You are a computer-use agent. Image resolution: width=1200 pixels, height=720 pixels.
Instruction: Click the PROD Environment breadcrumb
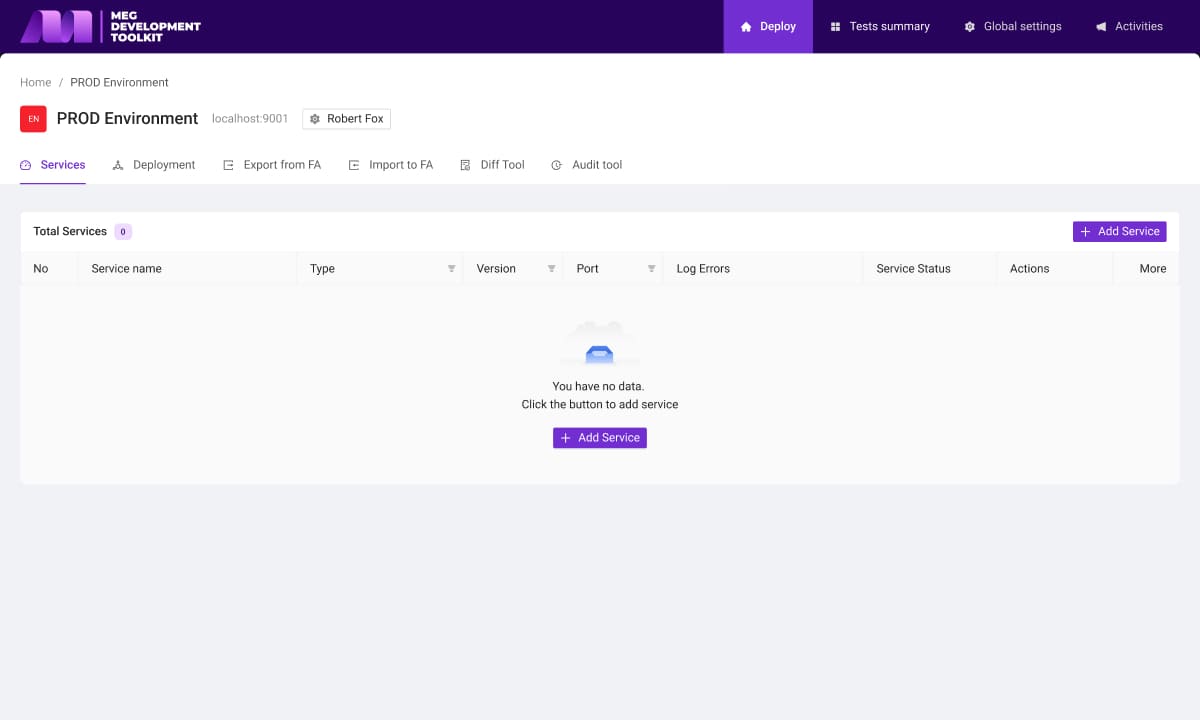point(119,82)
